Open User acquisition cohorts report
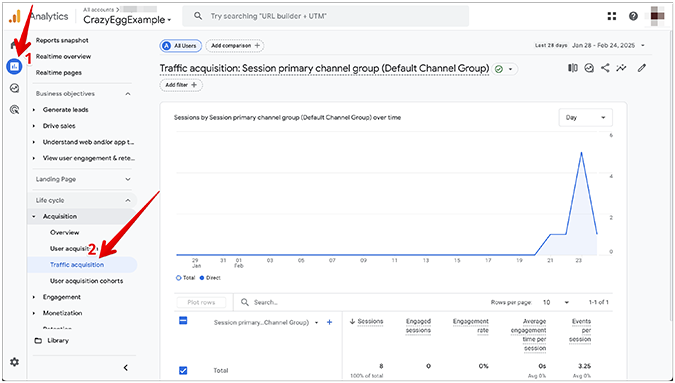 [87, 281]
